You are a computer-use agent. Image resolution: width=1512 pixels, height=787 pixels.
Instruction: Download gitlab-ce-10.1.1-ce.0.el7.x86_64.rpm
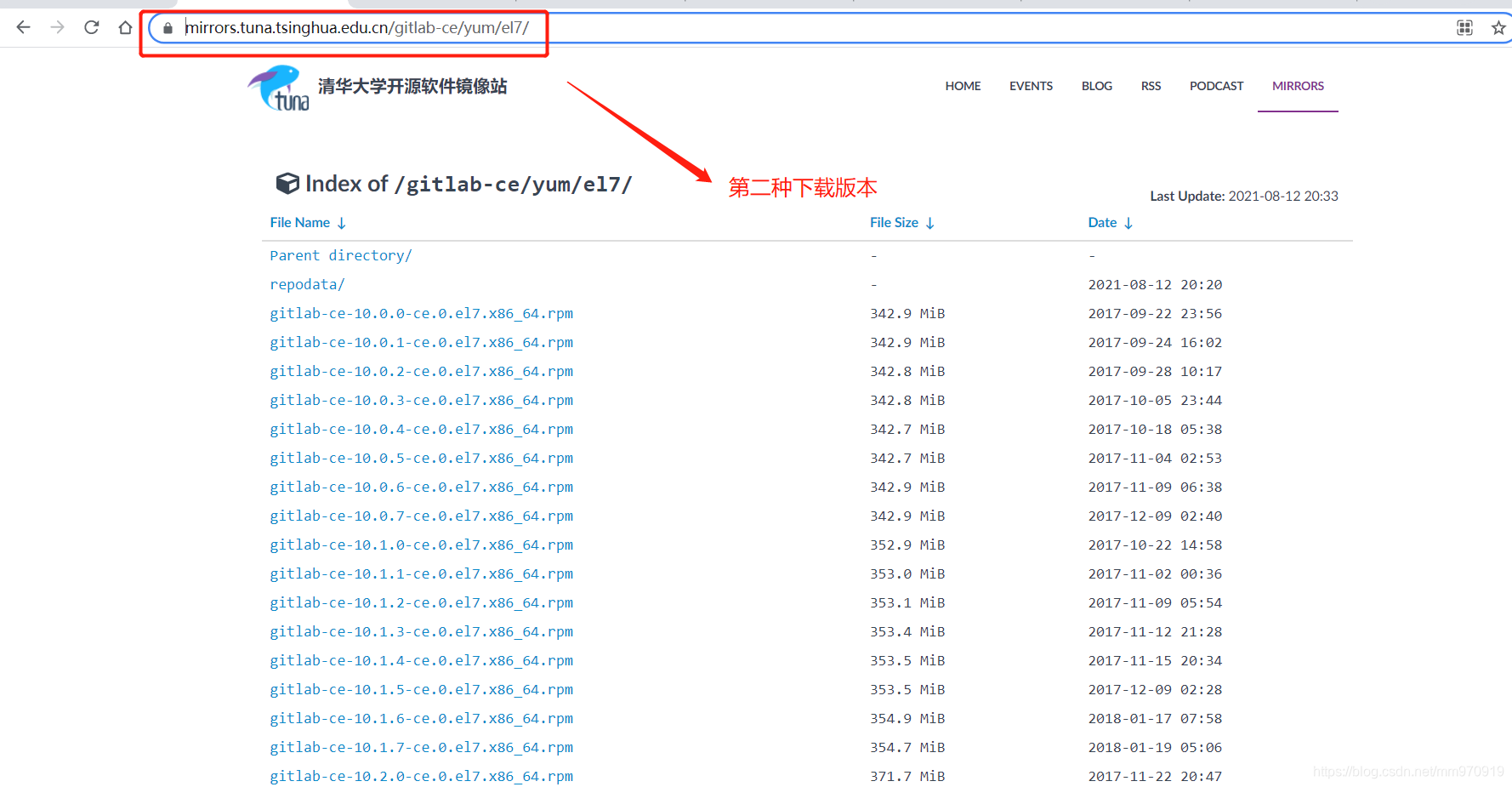pos(422,573)
